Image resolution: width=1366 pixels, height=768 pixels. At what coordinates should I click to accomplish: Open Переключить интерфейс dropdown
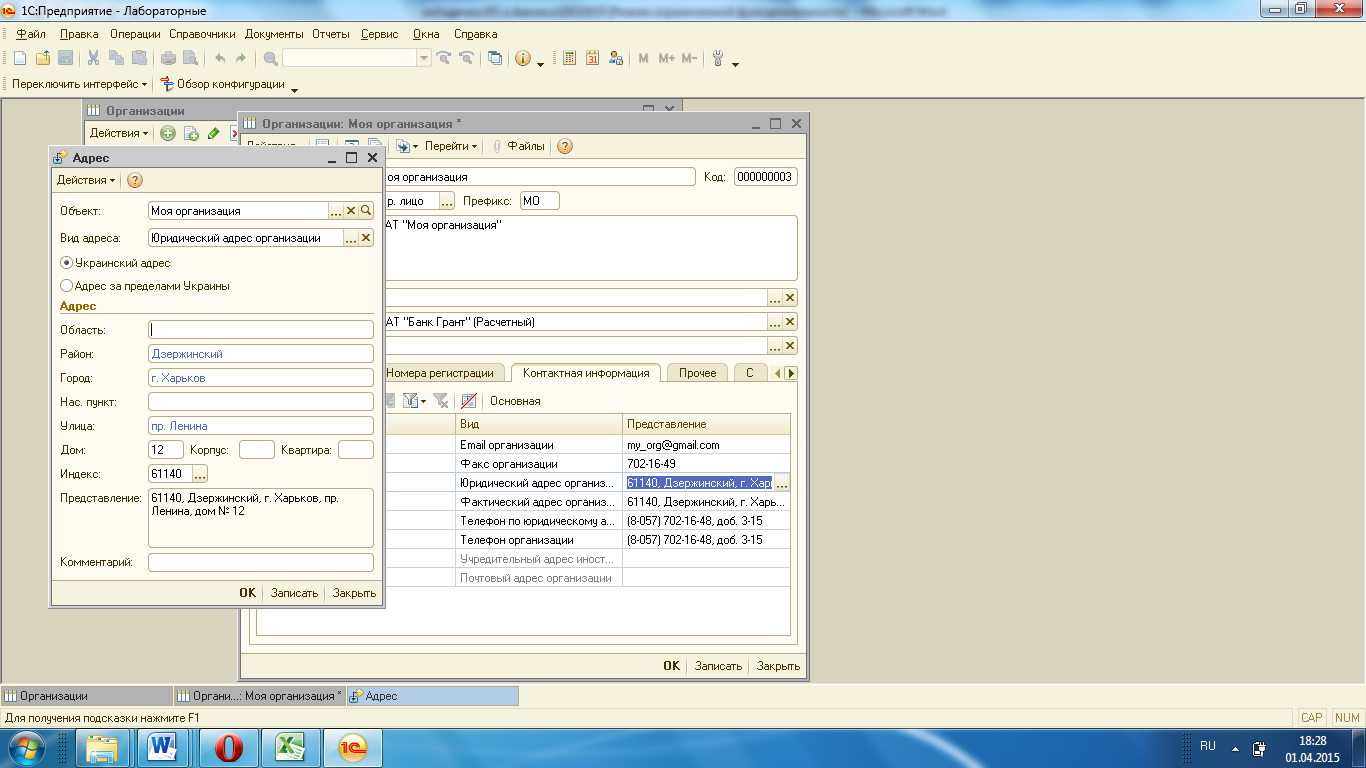(x=79, y=84)
